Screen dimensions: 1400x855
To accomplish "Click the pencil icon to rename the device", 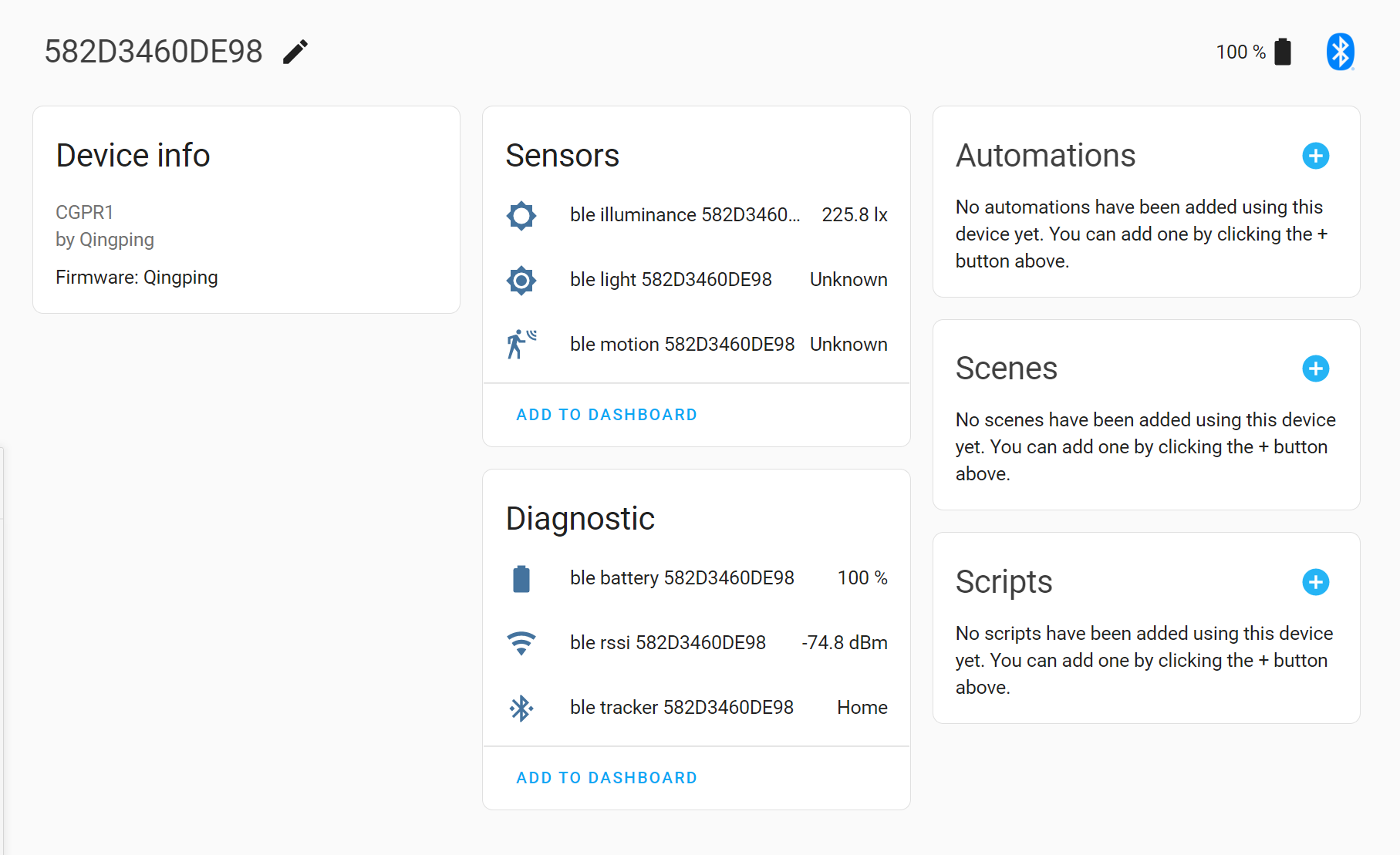I will 295,51.
